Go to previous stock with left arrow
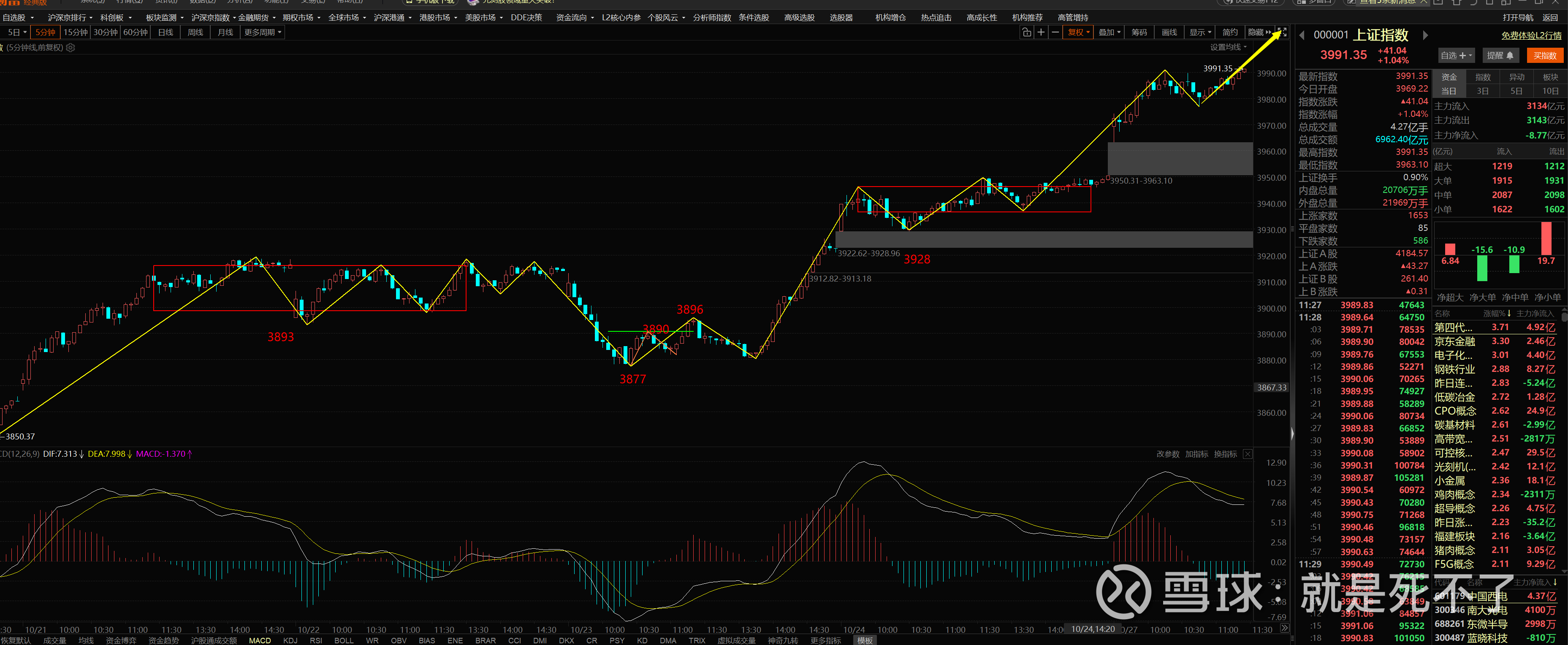 click(x=1302, y=35)
